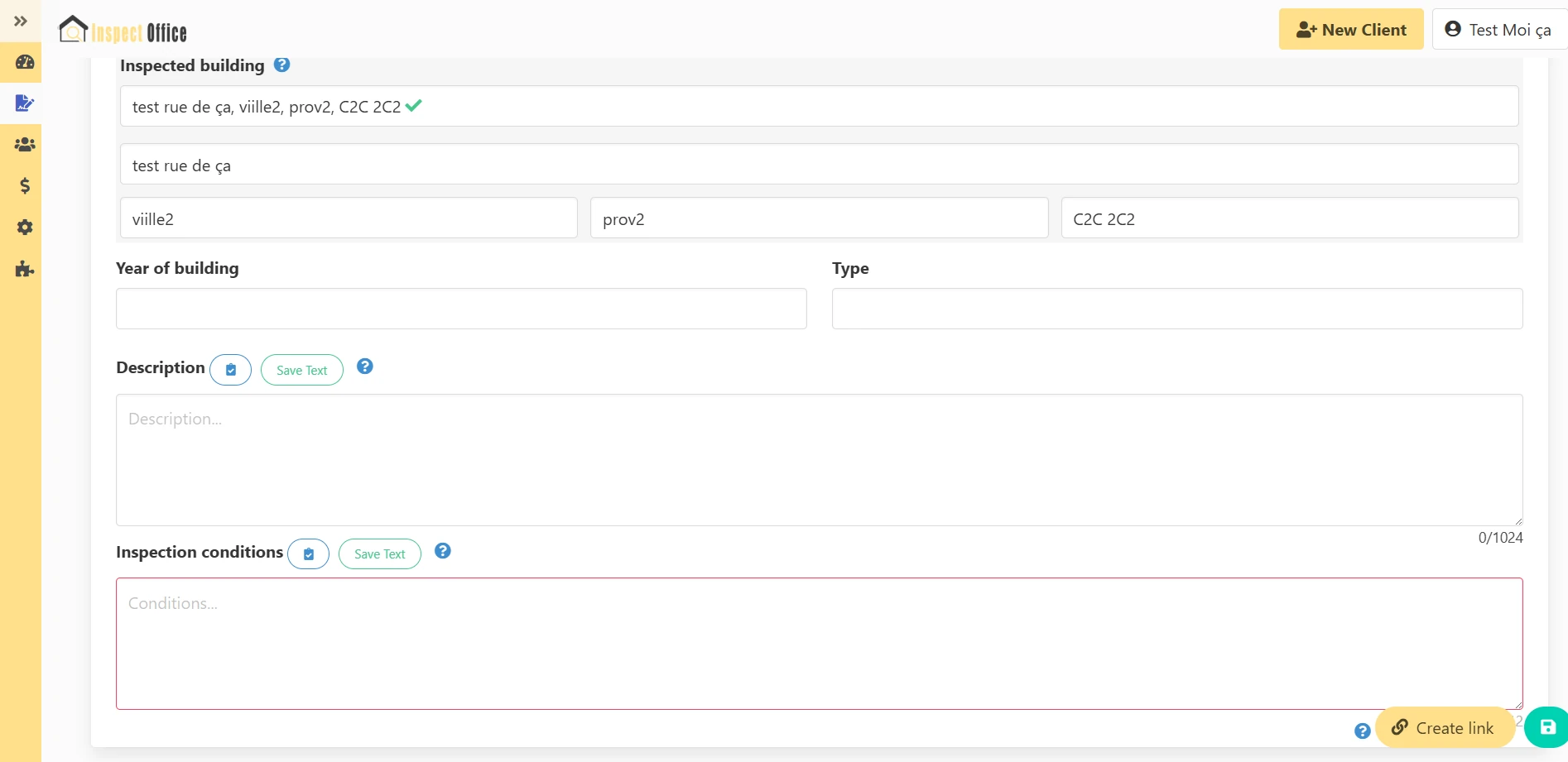The image size is (1568, 762).
Task: Click the Inspect Office home logo
Action: [x=123, y=31]
